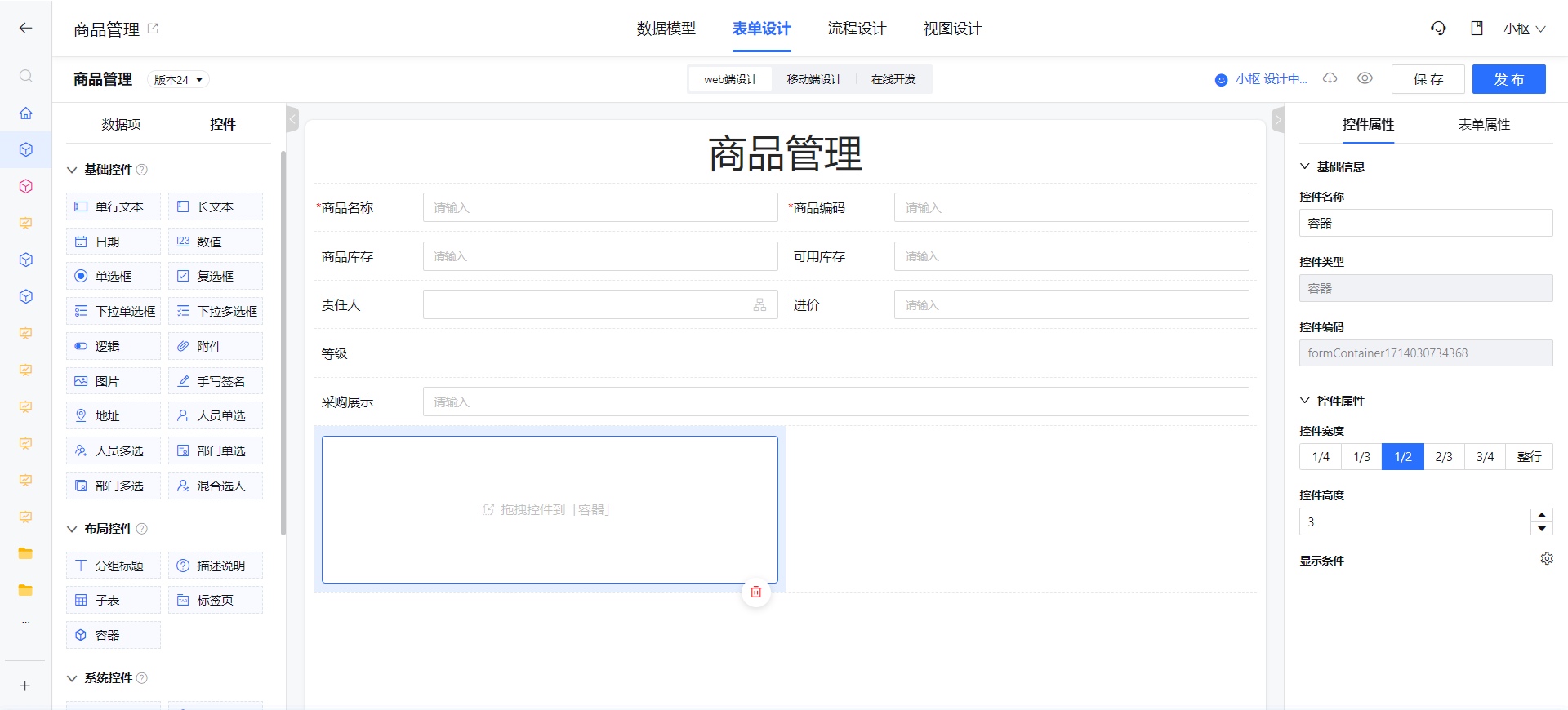Switch to web端设计 mode
1568x710 pixels.
[731, 79]
